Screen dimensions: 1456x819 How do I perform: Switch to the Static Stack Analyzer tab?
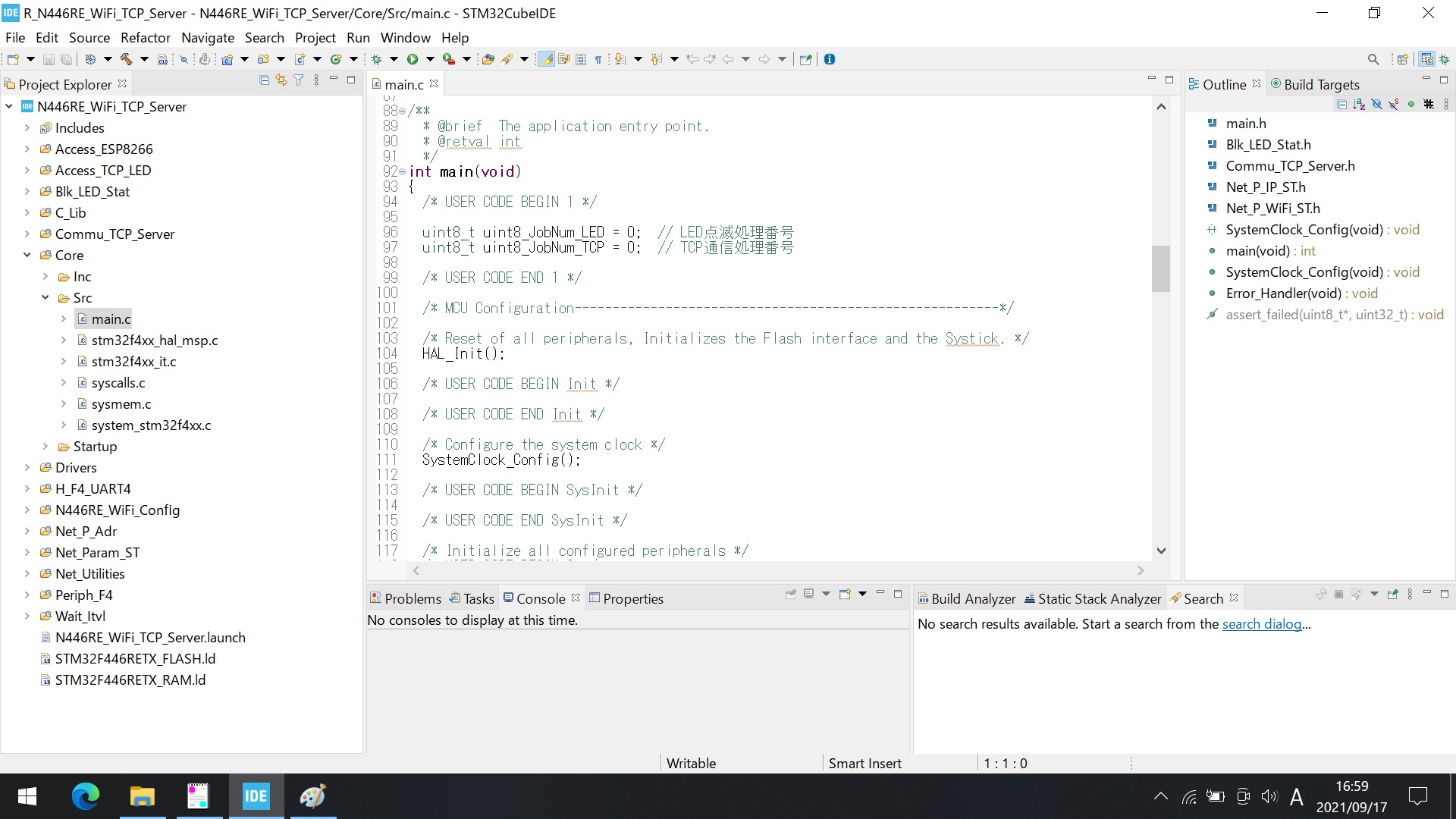click(x=1093, y=599)
